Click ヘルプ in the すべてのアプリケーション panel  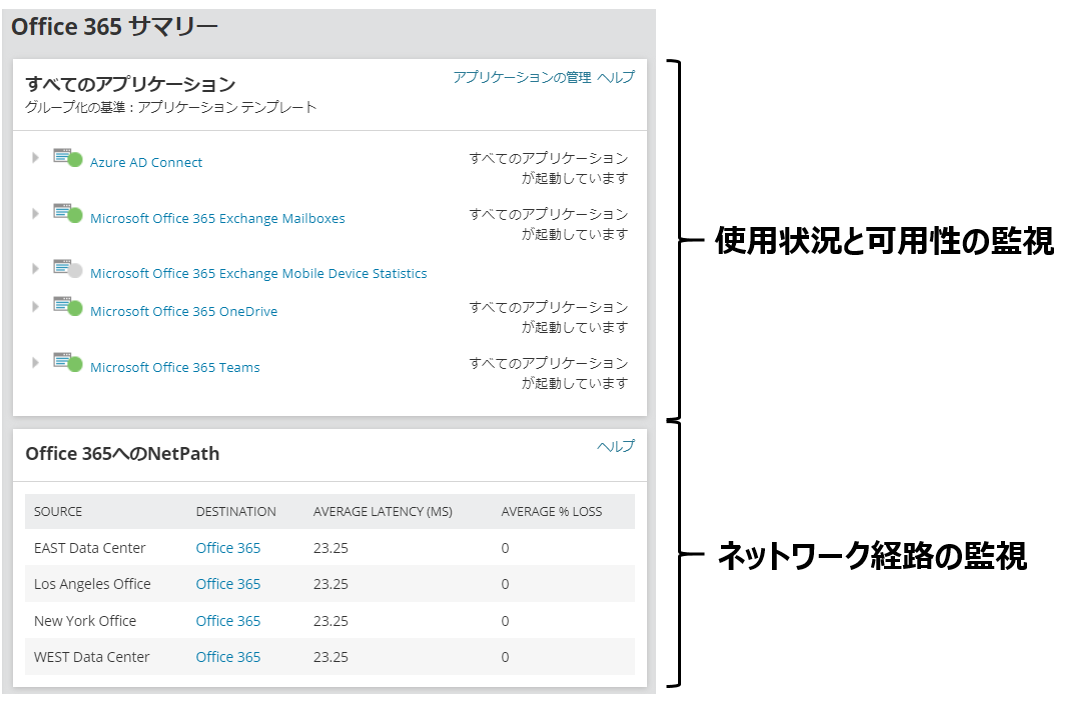point(616,77)
